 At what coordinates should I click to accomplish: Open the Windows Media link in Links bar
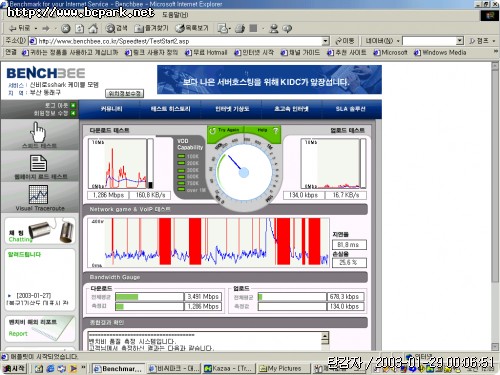click(440, 53)
